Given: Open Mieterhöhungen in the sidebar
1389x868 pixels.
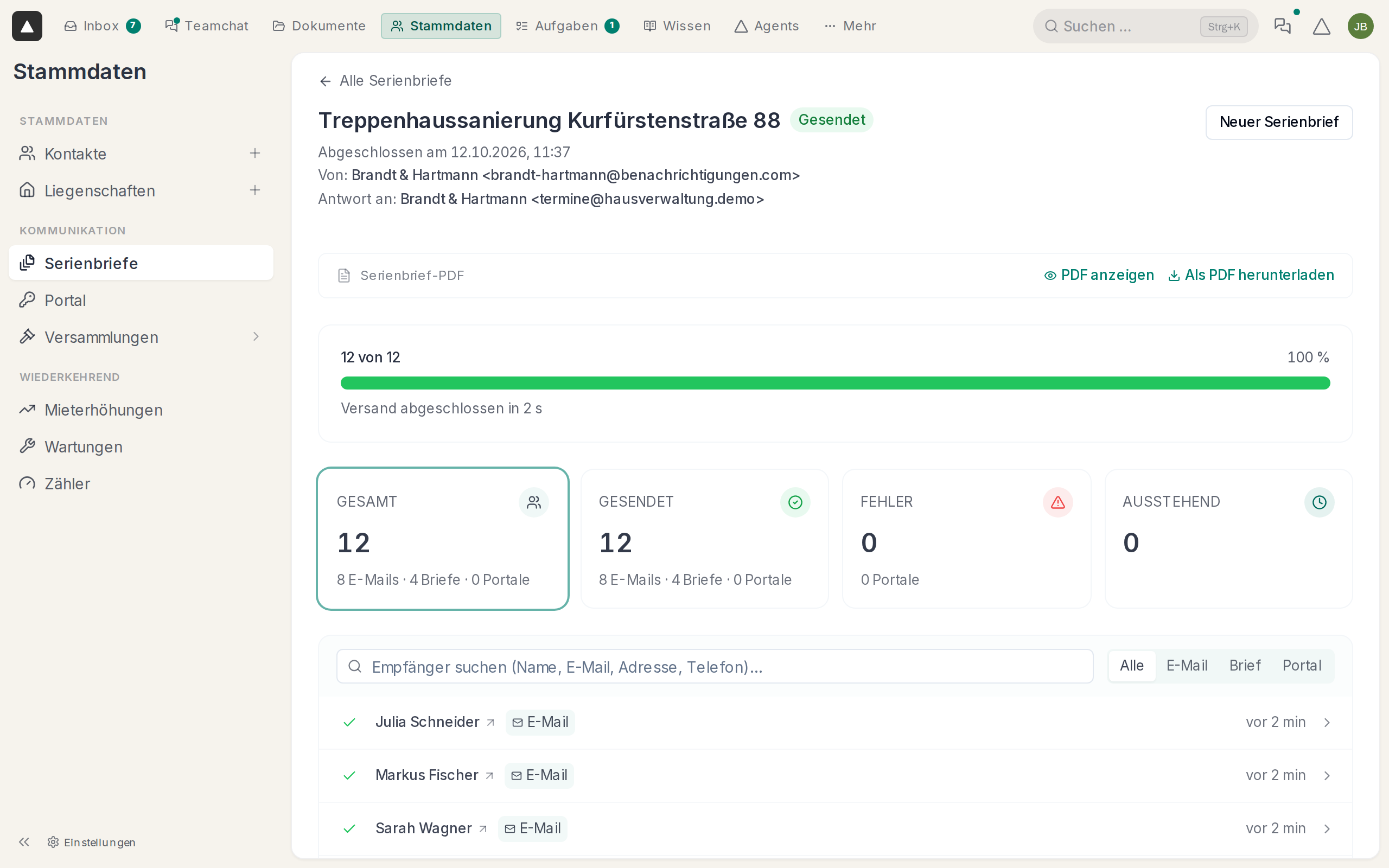Looking at the screenshot, I should coord(141,410).
